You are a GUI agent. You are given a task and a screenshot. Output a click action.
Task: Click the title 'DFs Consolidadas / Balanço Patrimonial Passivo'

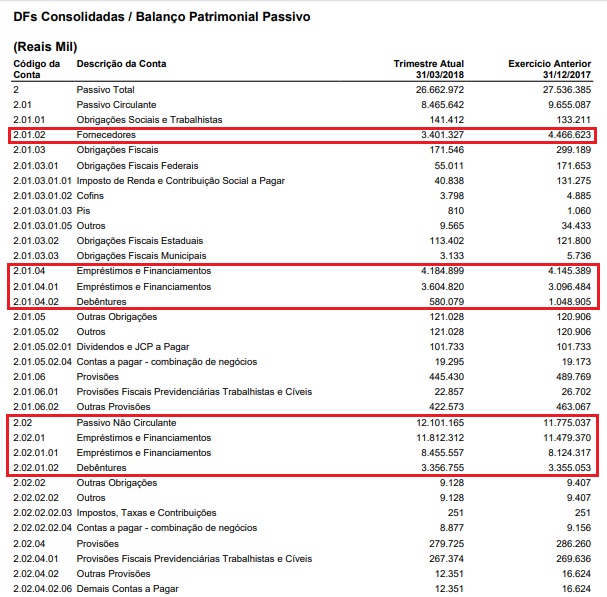point(162,17)
